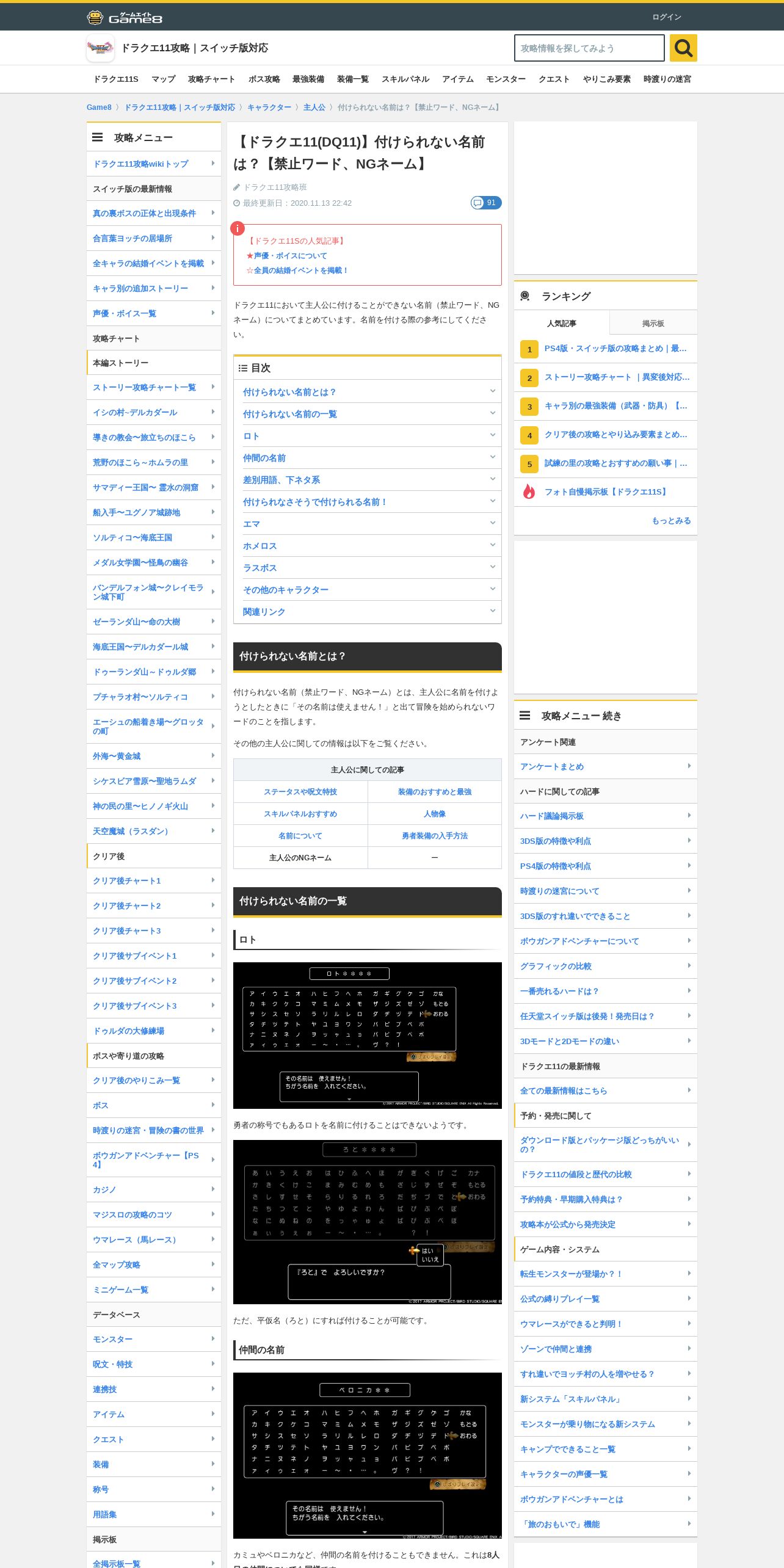Open クリア後チャート1 sidebar link
The width and height of the screenshot is (784, 1568).
tap(127, 880)
